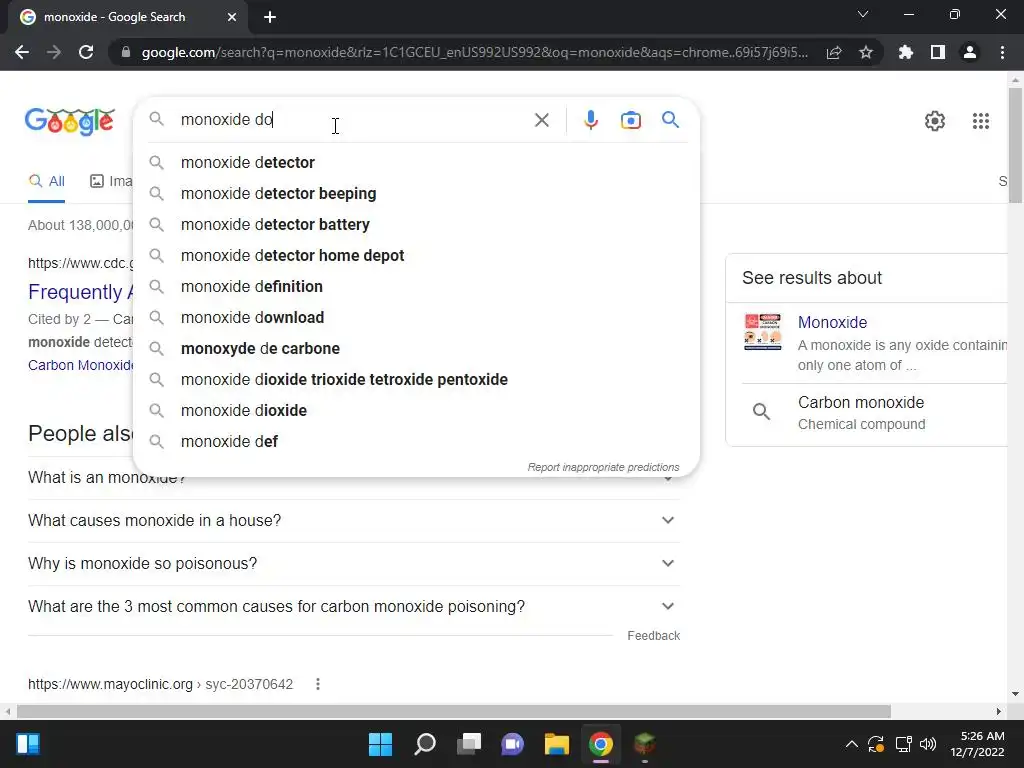Open the Widgets panel on the taskbar
Viewport: 1024px width, 768px height.
tap(28, 744)
